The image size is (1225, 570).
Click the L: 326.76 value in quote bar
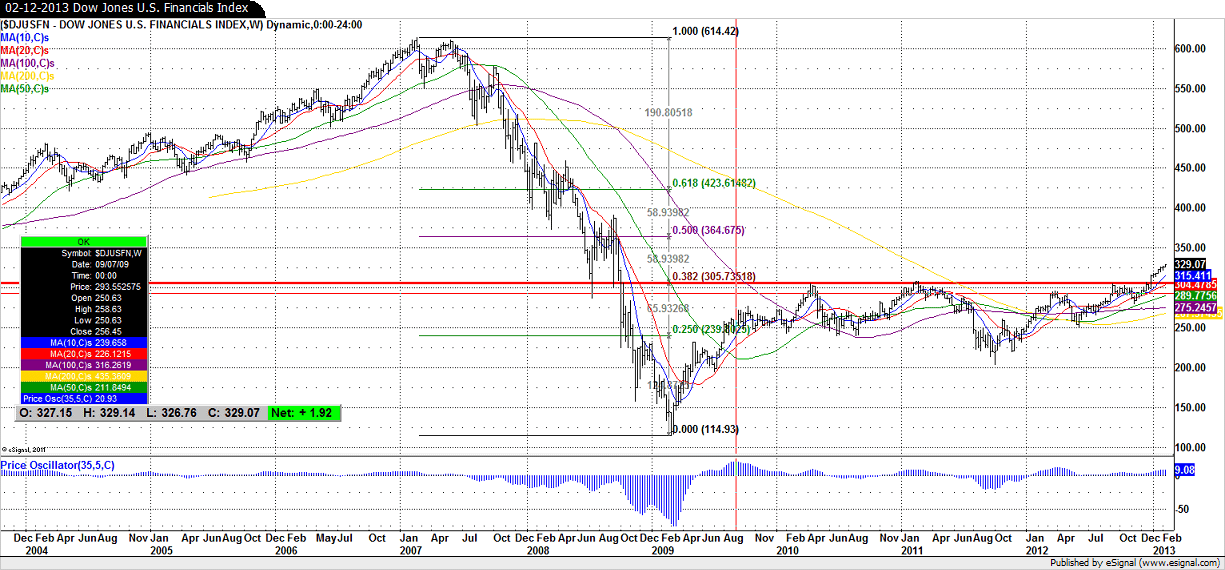(x=171, y=413)
